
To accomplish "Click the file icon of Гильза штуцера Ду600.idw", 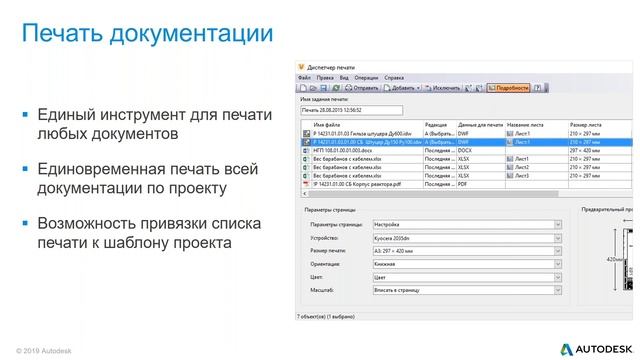I will [x=306, y=133].
